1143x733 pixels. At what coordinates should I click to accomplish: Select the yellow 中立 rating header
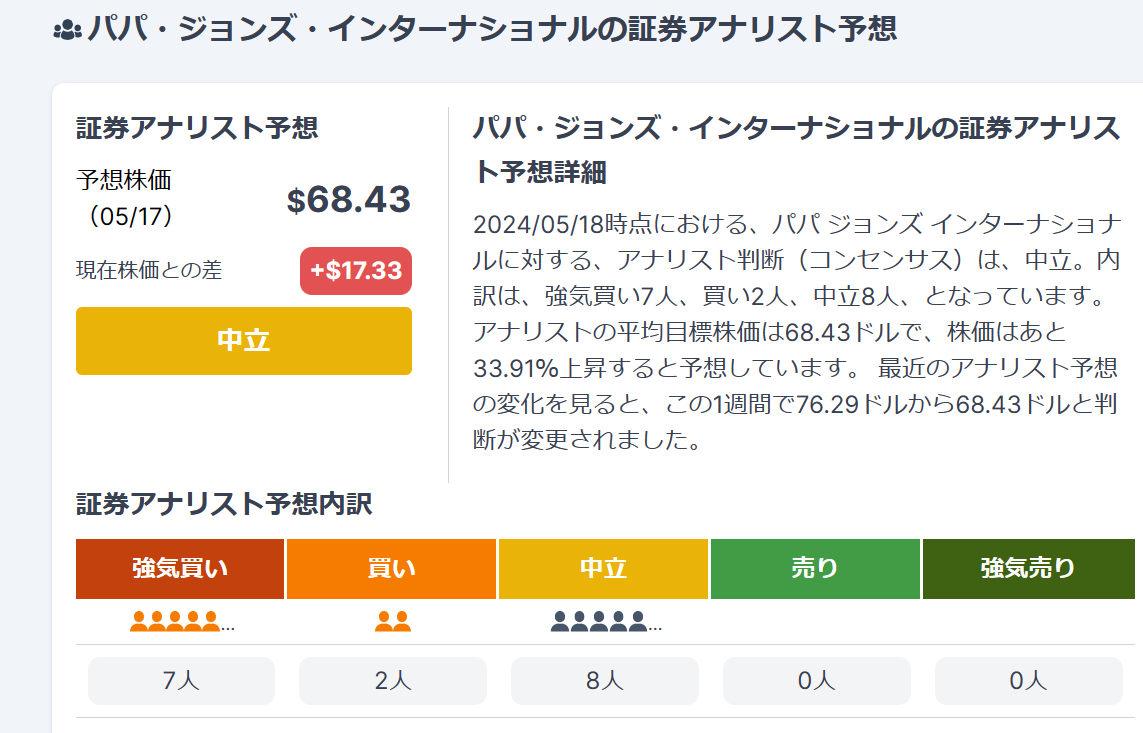[604, 569]
